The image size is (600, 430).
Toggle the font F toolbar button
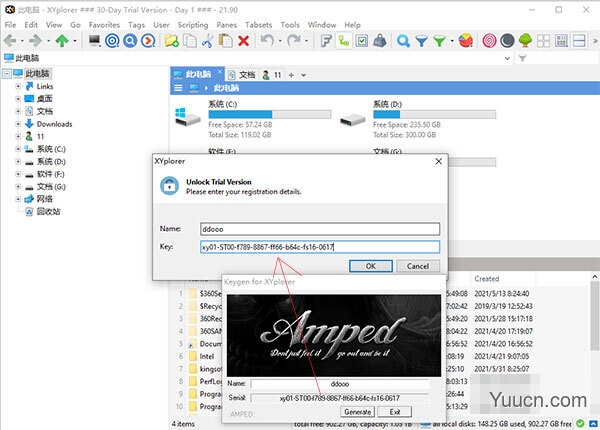[x=326, y=41]
